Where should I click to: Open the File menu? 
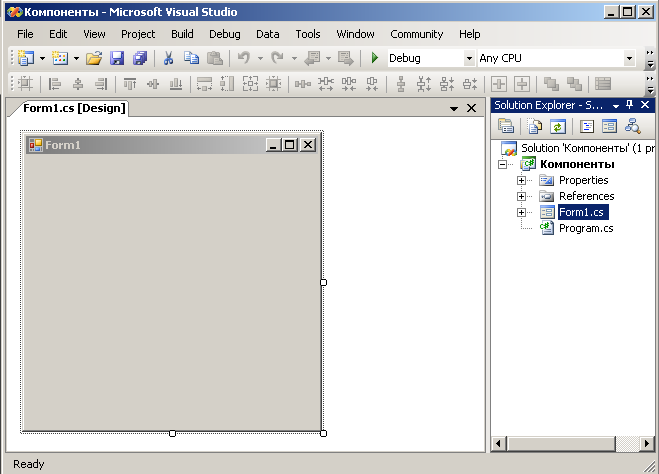25,34
